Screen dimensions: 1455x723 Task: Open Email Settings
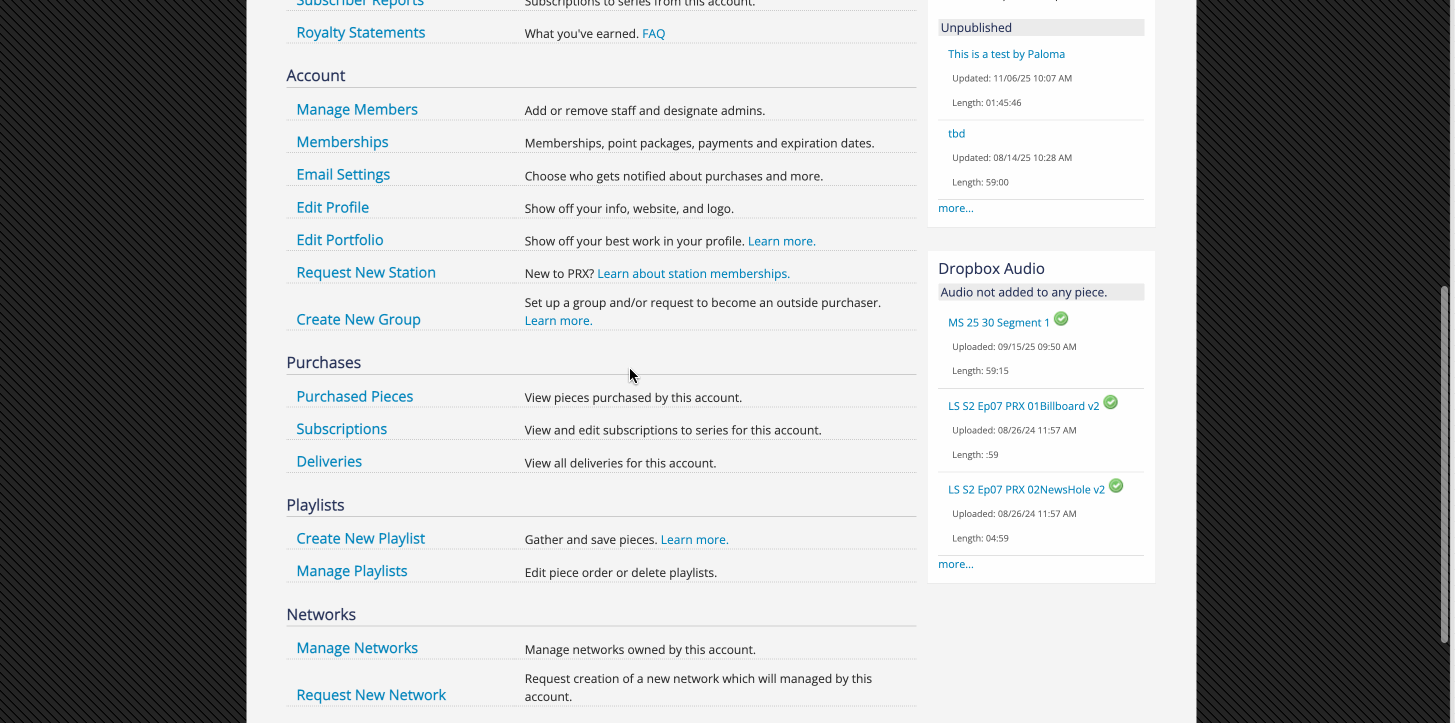(x=343, y=174)
